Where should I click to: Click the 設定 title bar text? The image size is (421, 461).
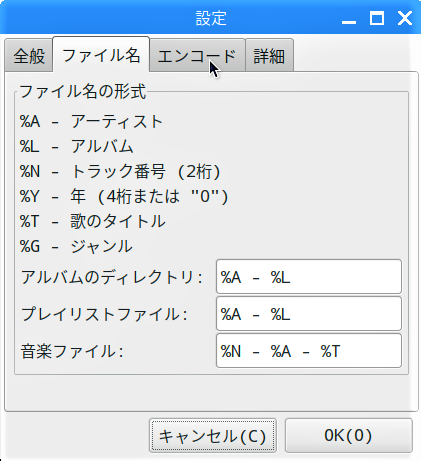[211, 18]
